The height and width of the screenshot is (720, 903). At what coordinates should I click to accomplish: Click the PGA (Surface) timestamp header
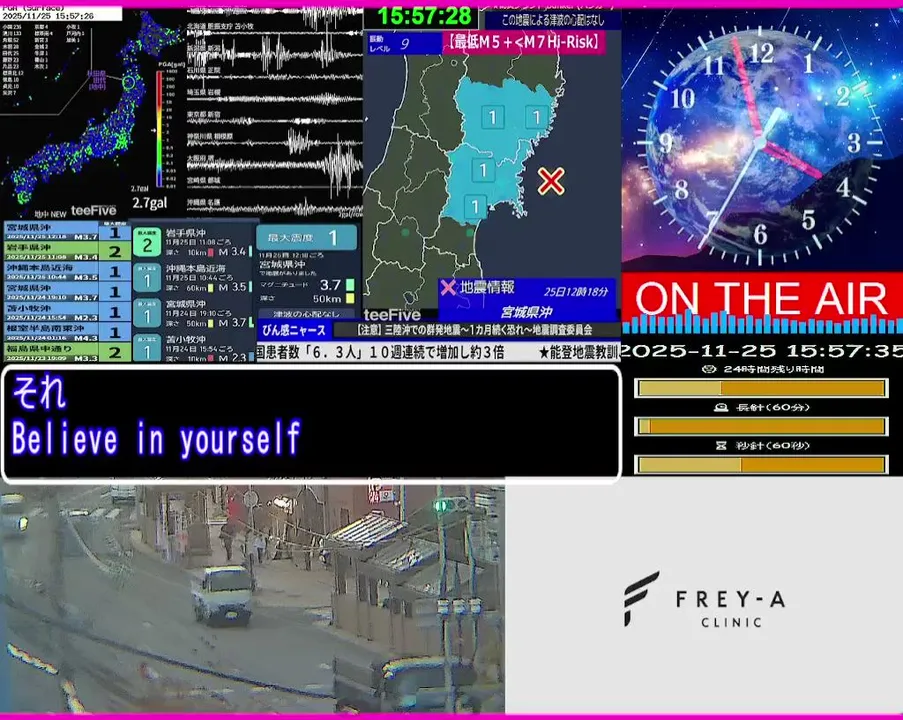pyautogui.click(x=61, y=12)
